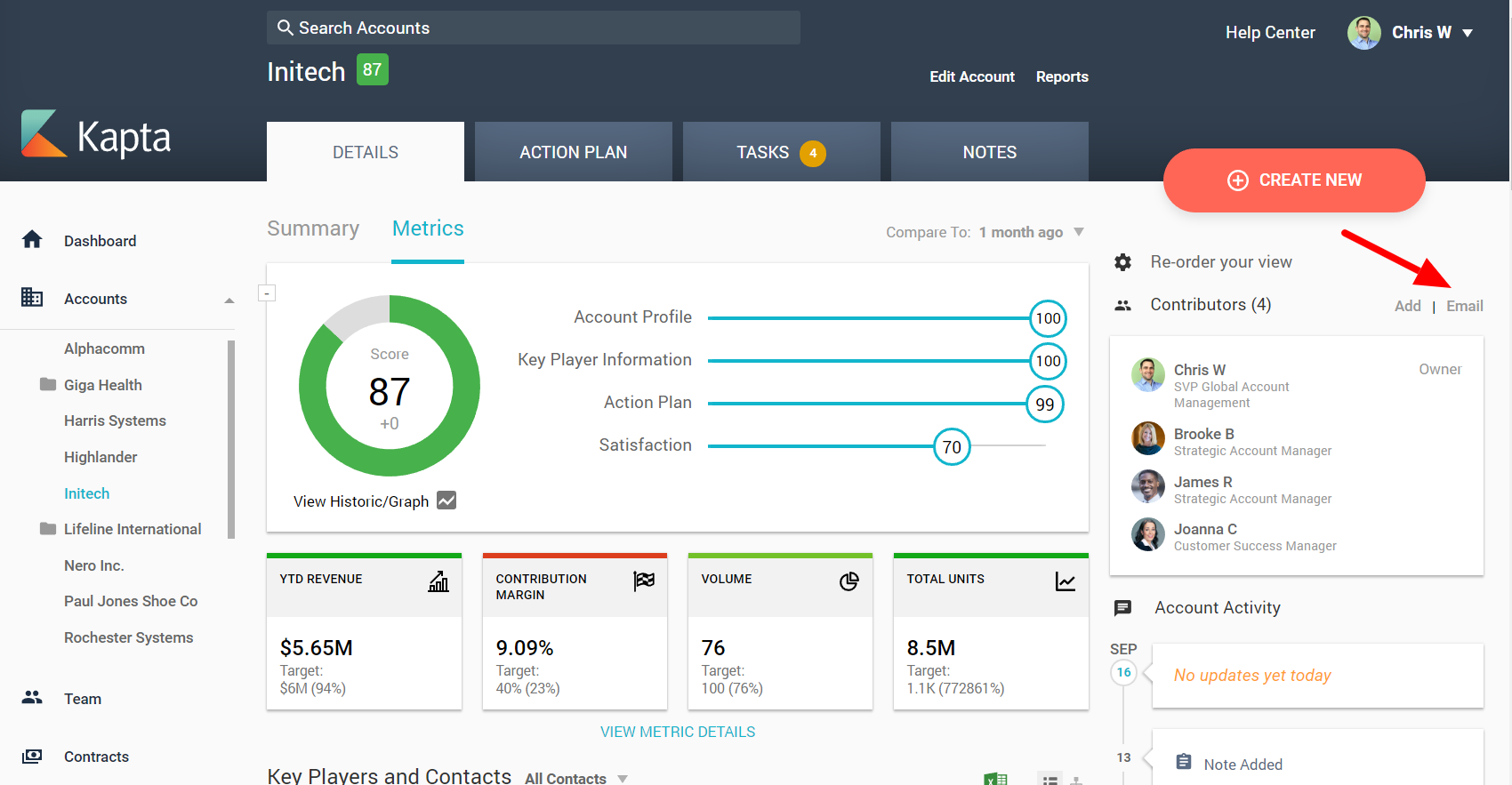Click the Account Activity chat icon
This screenshot has width=1512, height=785.
pyautogui.click(x=1123, y=608)
